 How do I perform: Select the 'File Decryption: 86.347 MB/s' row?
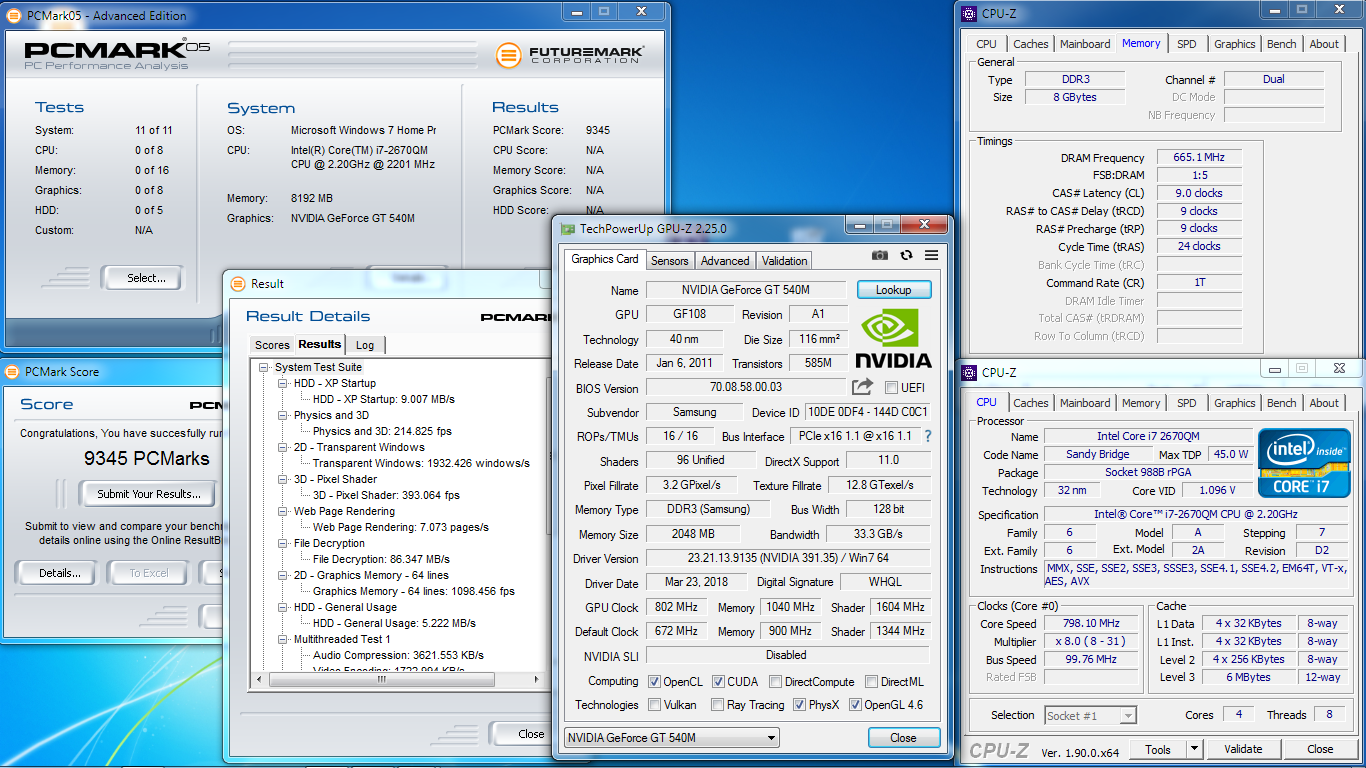381,560
